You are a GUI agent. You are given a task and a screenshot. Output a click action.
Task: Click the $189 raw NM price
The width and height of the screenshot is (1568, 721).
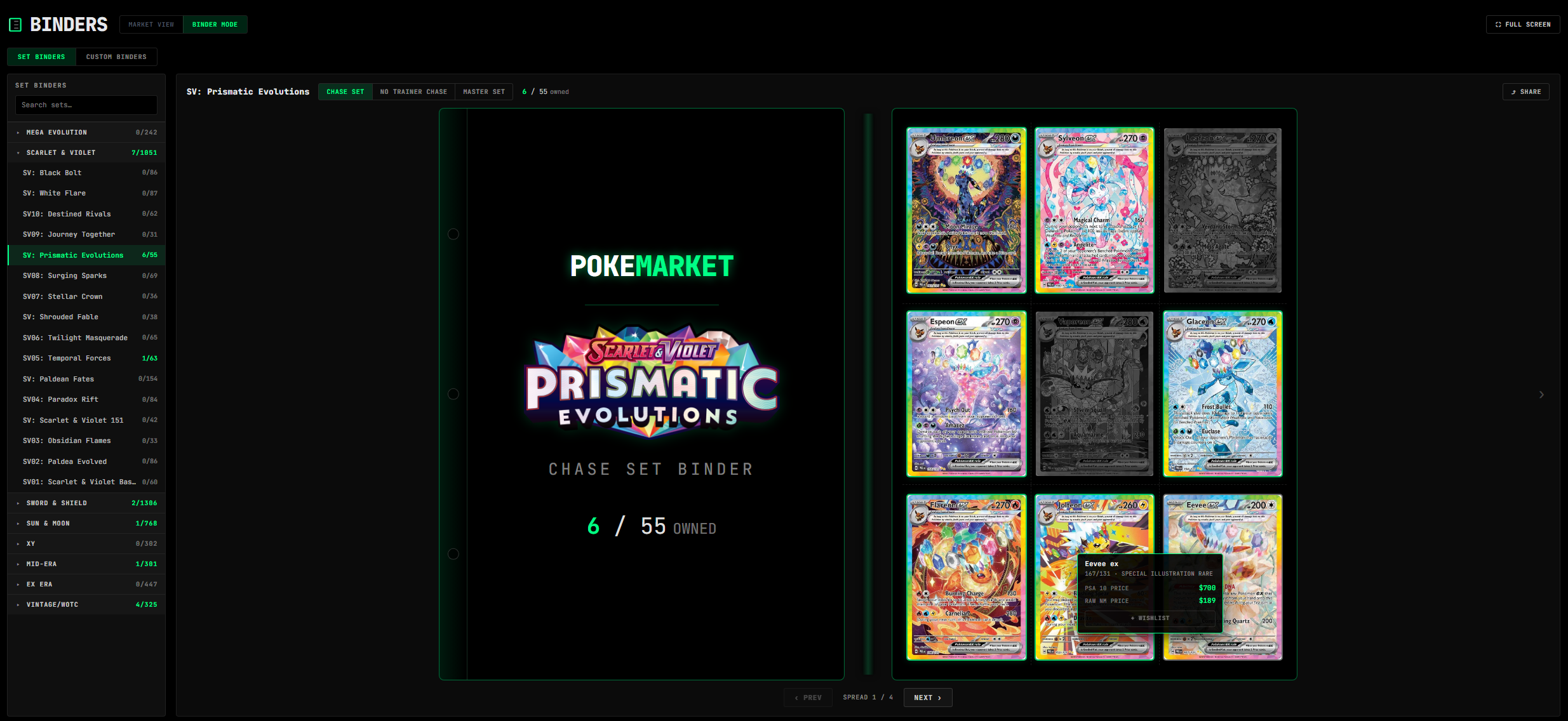[x=1207, y=601]
